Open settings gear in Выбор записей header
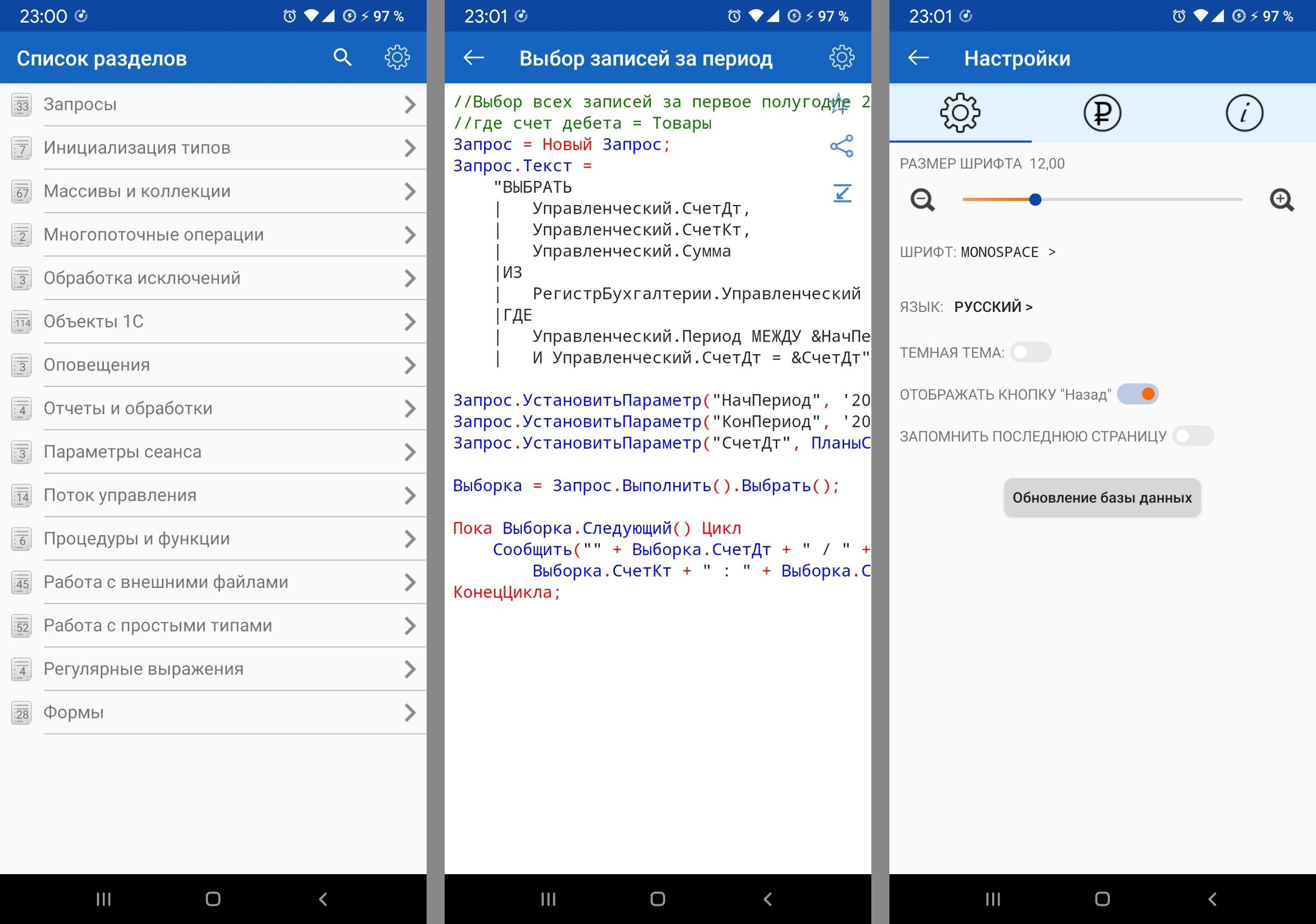The image size is (1316, 924). (842, 57)
